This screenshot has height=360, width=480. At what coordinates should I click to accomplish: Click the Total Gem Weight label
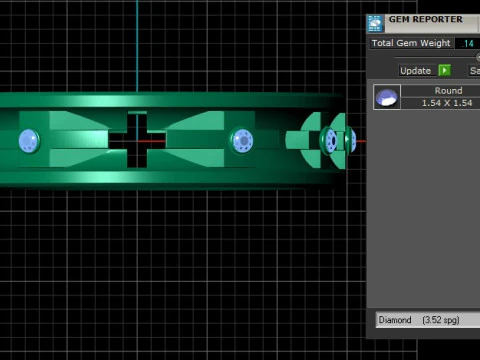(x=411, y=43)
